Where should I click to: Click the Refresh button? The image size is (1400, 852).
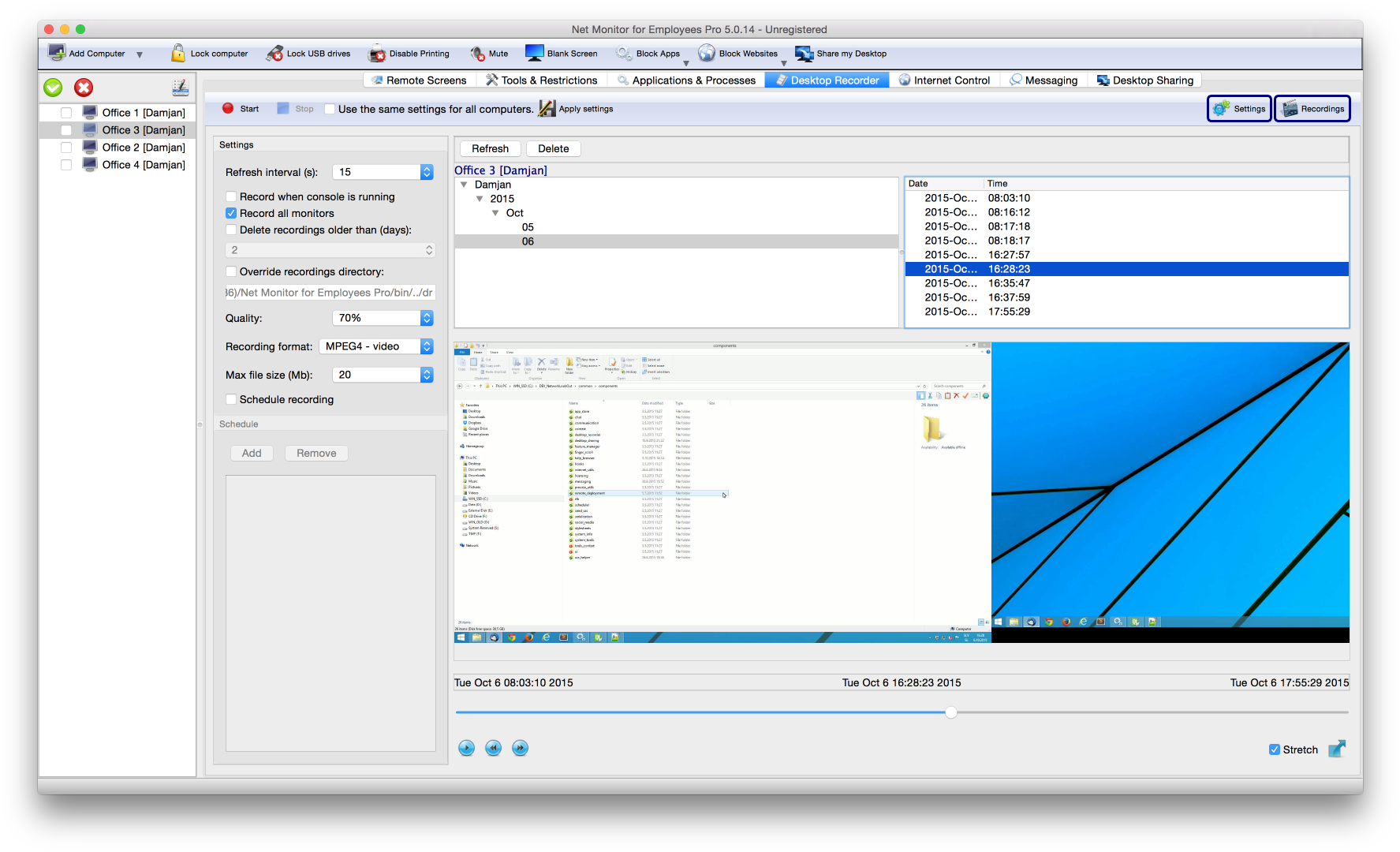pos(490,148)
